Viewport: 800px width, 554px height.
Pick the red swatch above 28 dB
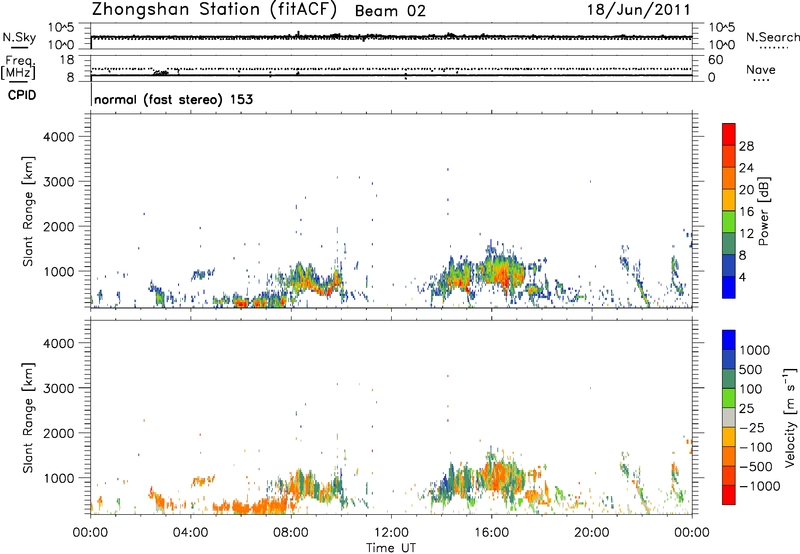[729, 134]
